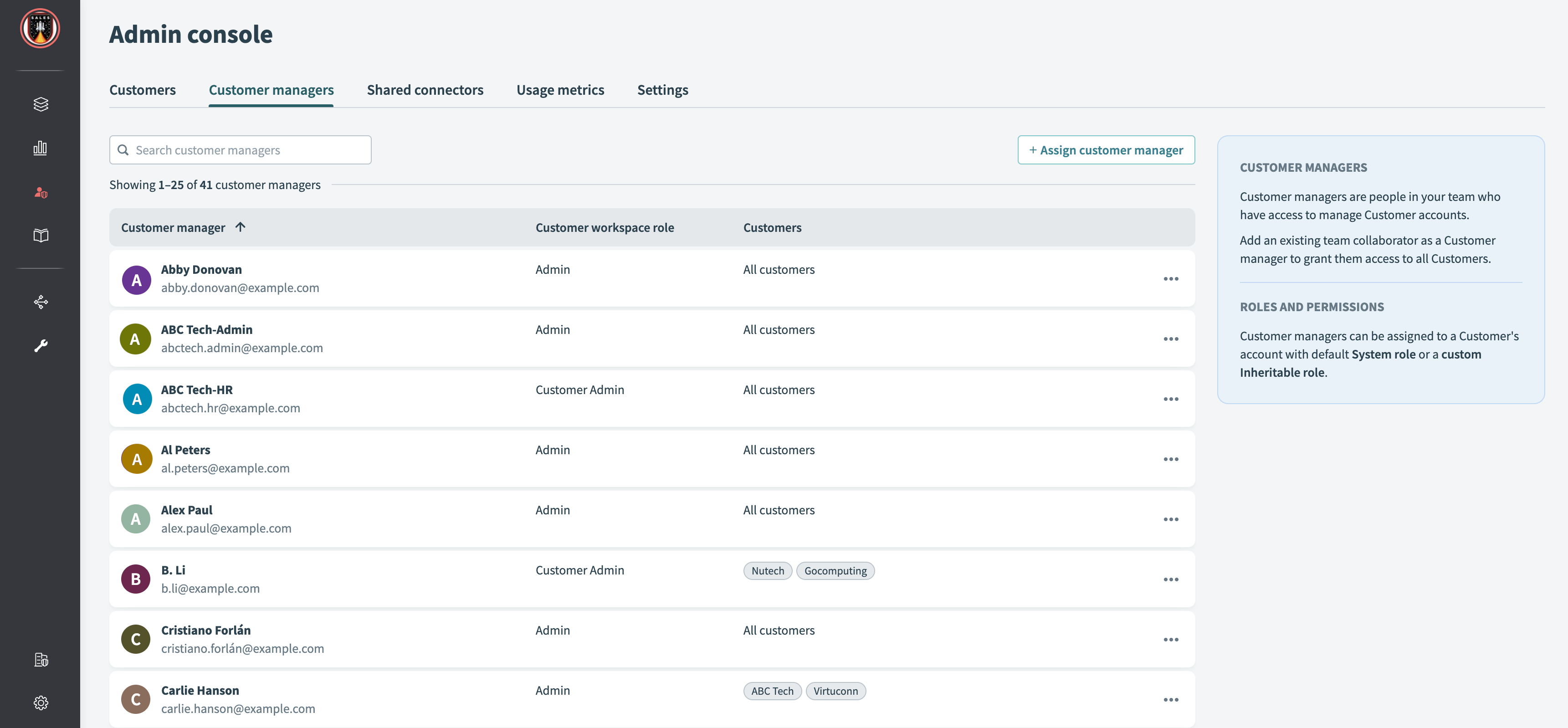Screen dimensions: 1568x728
Task: Click Assign customer manager button
Action: point(1106,150)
